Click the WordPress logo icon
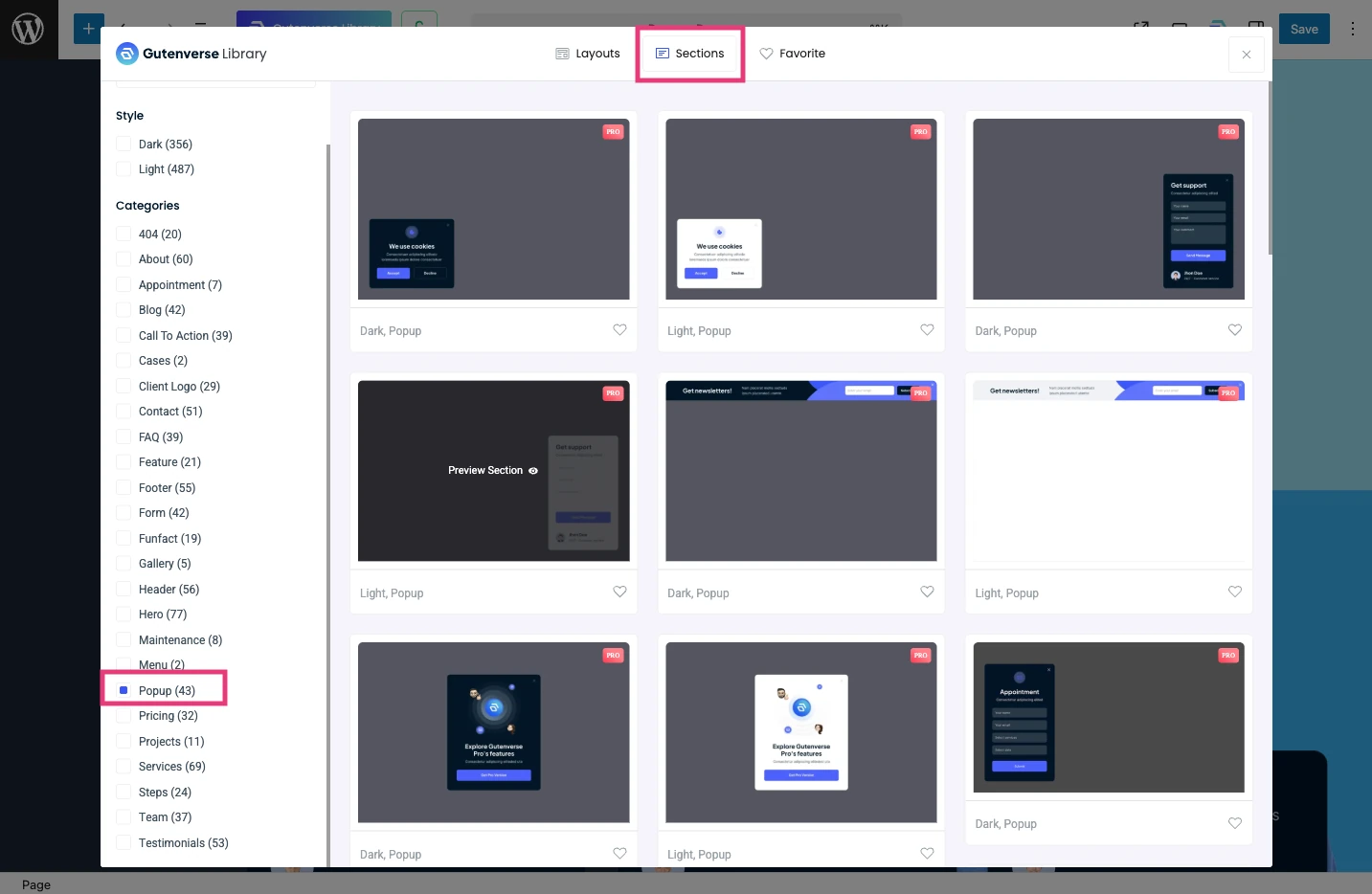 tap(28, 30)
